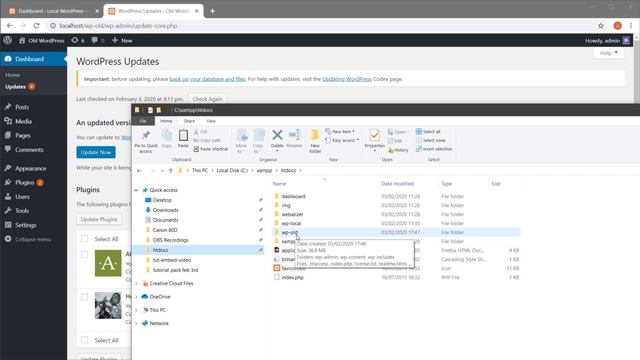Click the red X Delete icon
The image size is (640, 360).
[277, 135]
